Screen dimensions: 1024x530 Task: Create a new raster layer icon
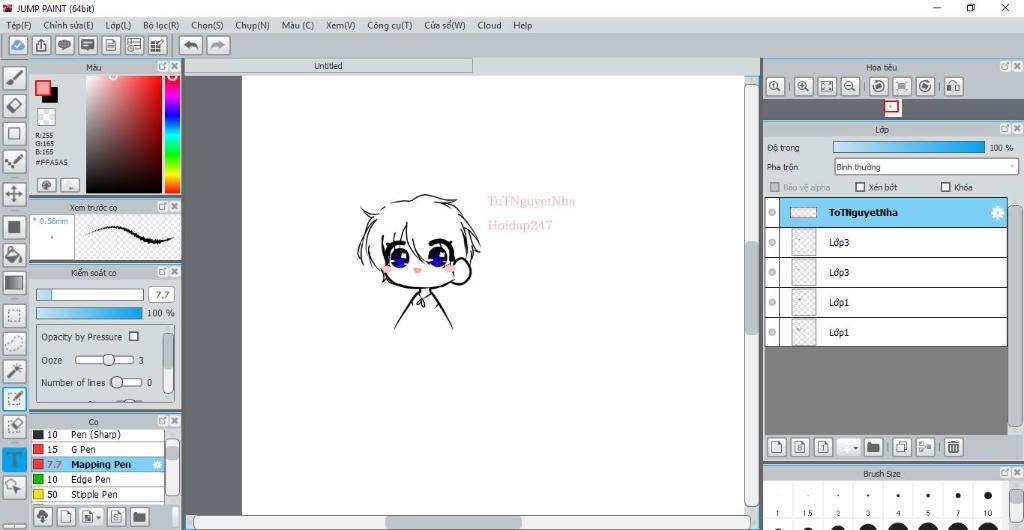776,447
